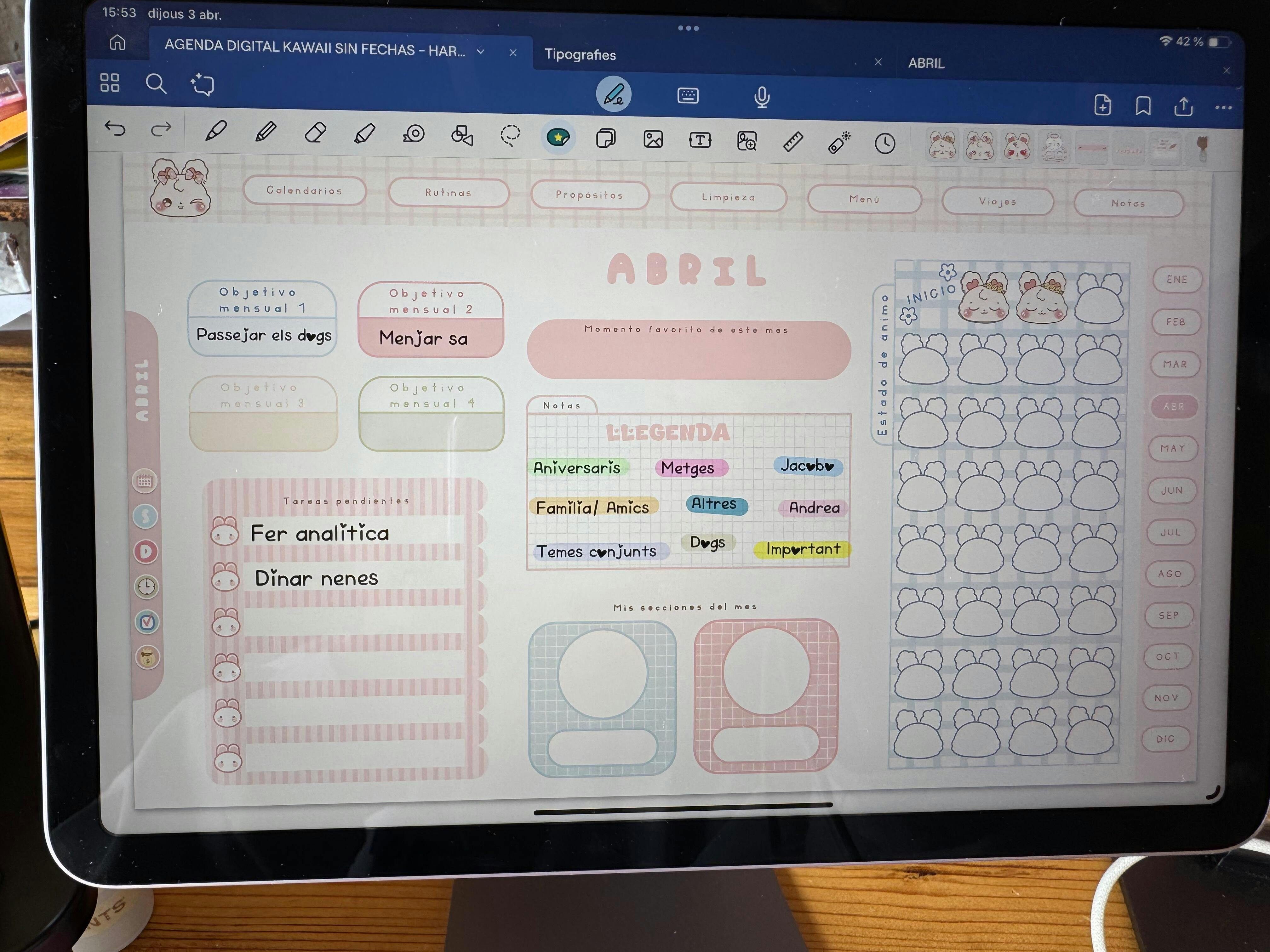Select the Text box tool

(700, 139)
